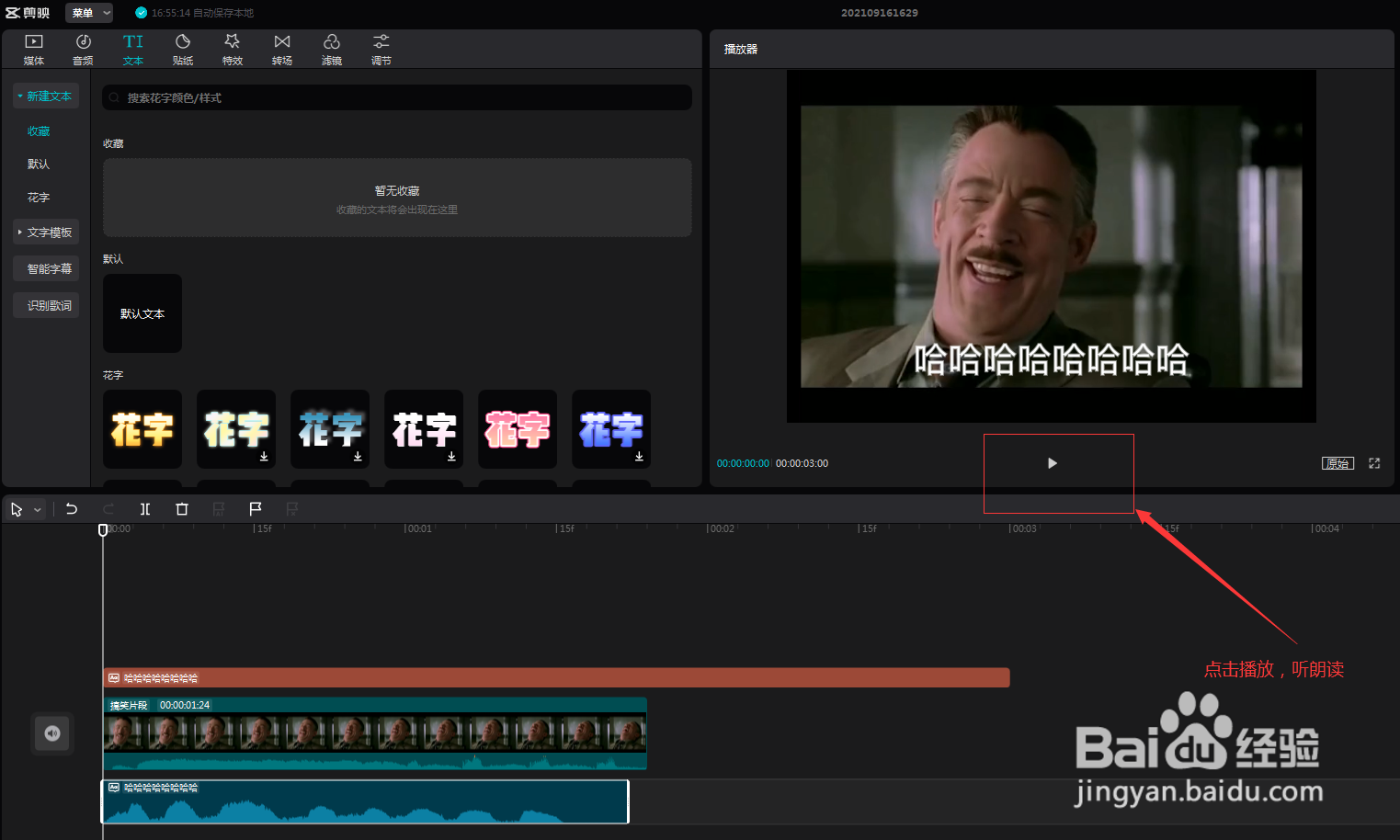Choose the white black-outlined 花字 style thumbnail
Image resolution: width=1400 pixels, height=840 pixels.
click(x=424, y=429)
